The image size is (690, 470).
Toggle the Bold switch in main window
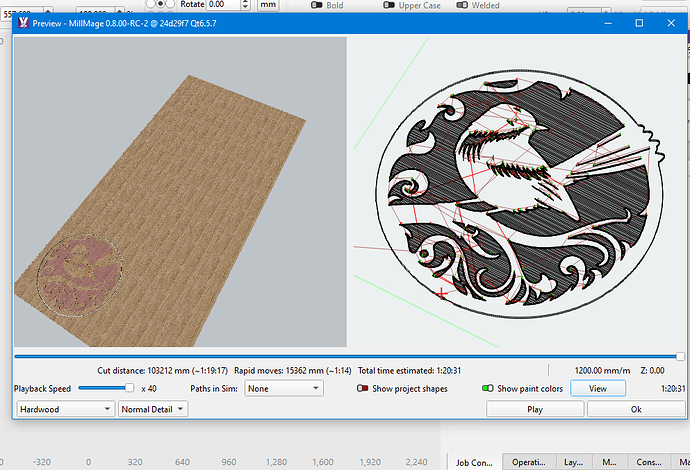click(x=316, y=5)
